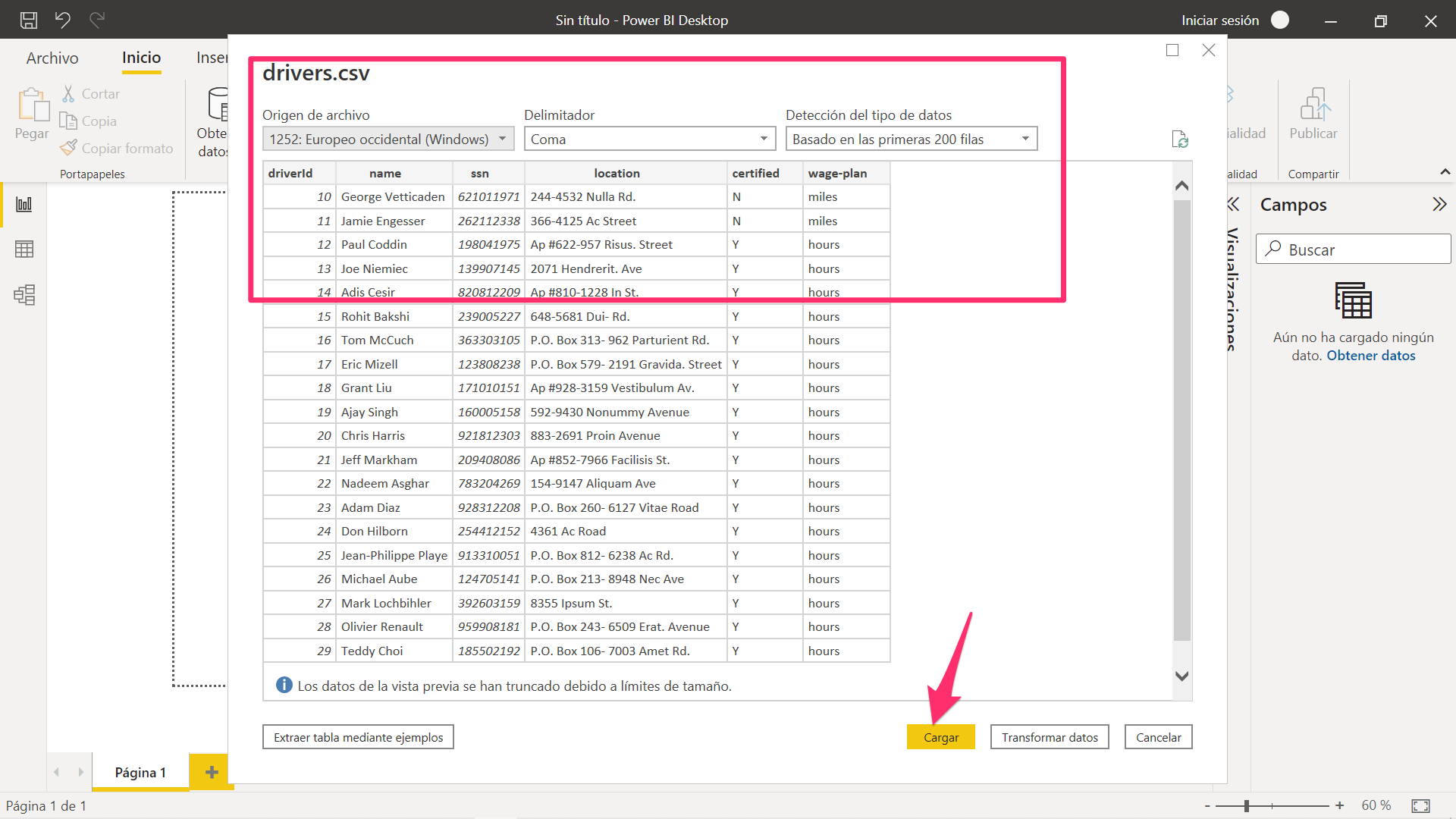Open the Delimitador dropdown

650,139
